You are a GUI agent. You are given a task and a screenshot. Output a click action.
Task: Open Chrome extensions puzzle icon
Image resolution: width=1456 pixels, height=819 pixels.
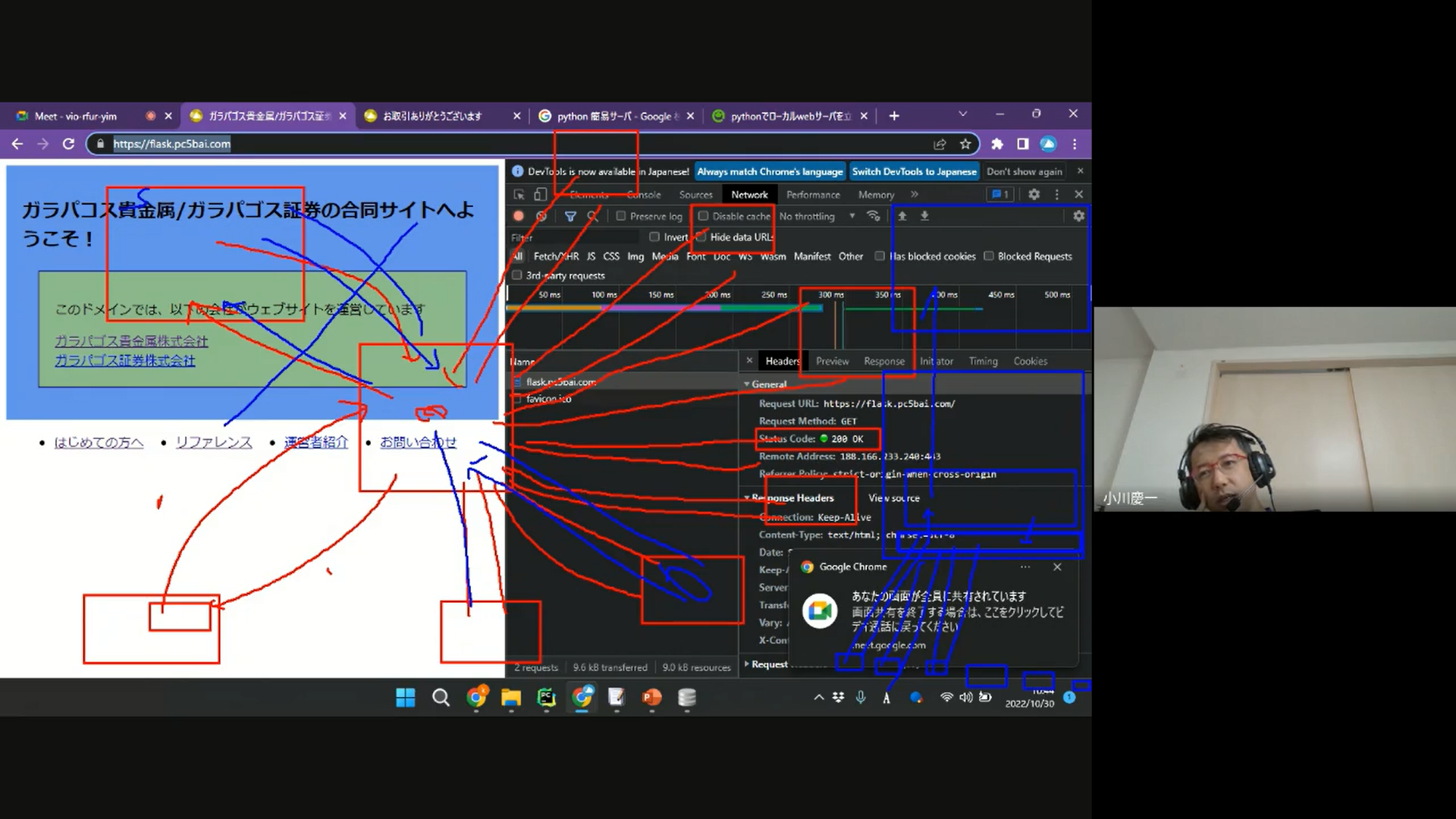pyautogui.click(x=997, y=144)
